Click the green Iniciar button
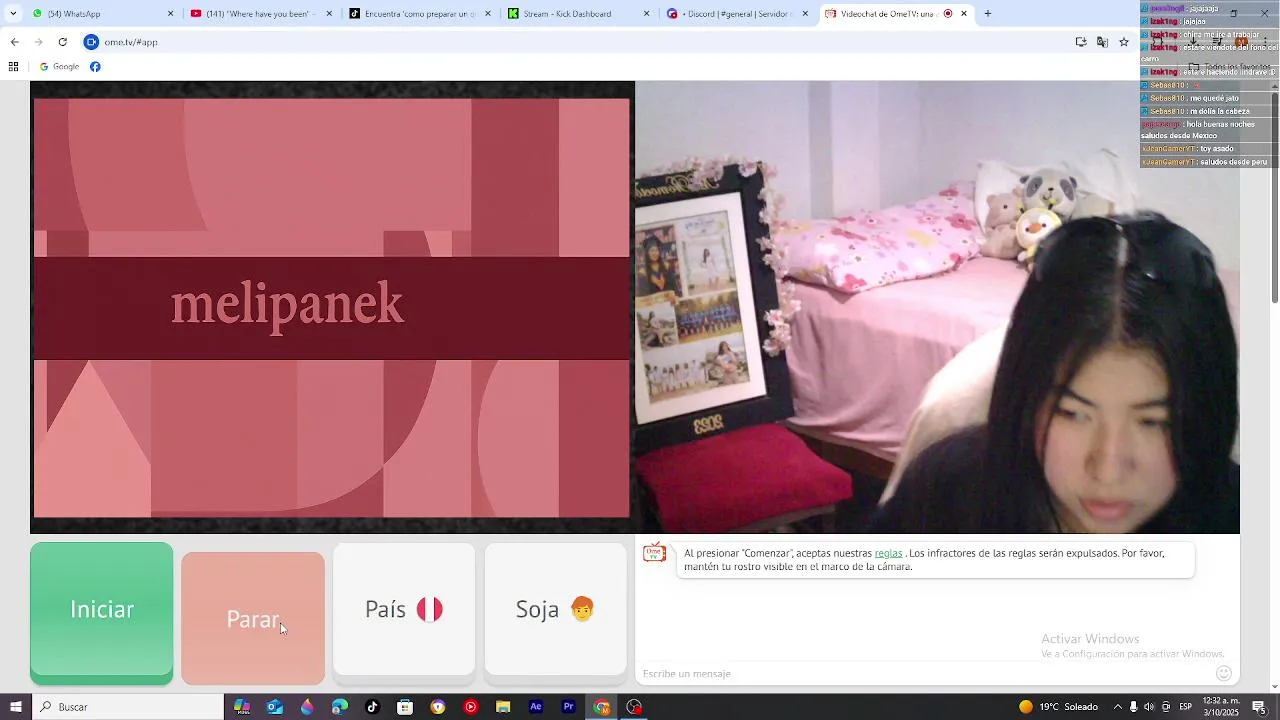The image size is (1280, 720). coord(101,613)
